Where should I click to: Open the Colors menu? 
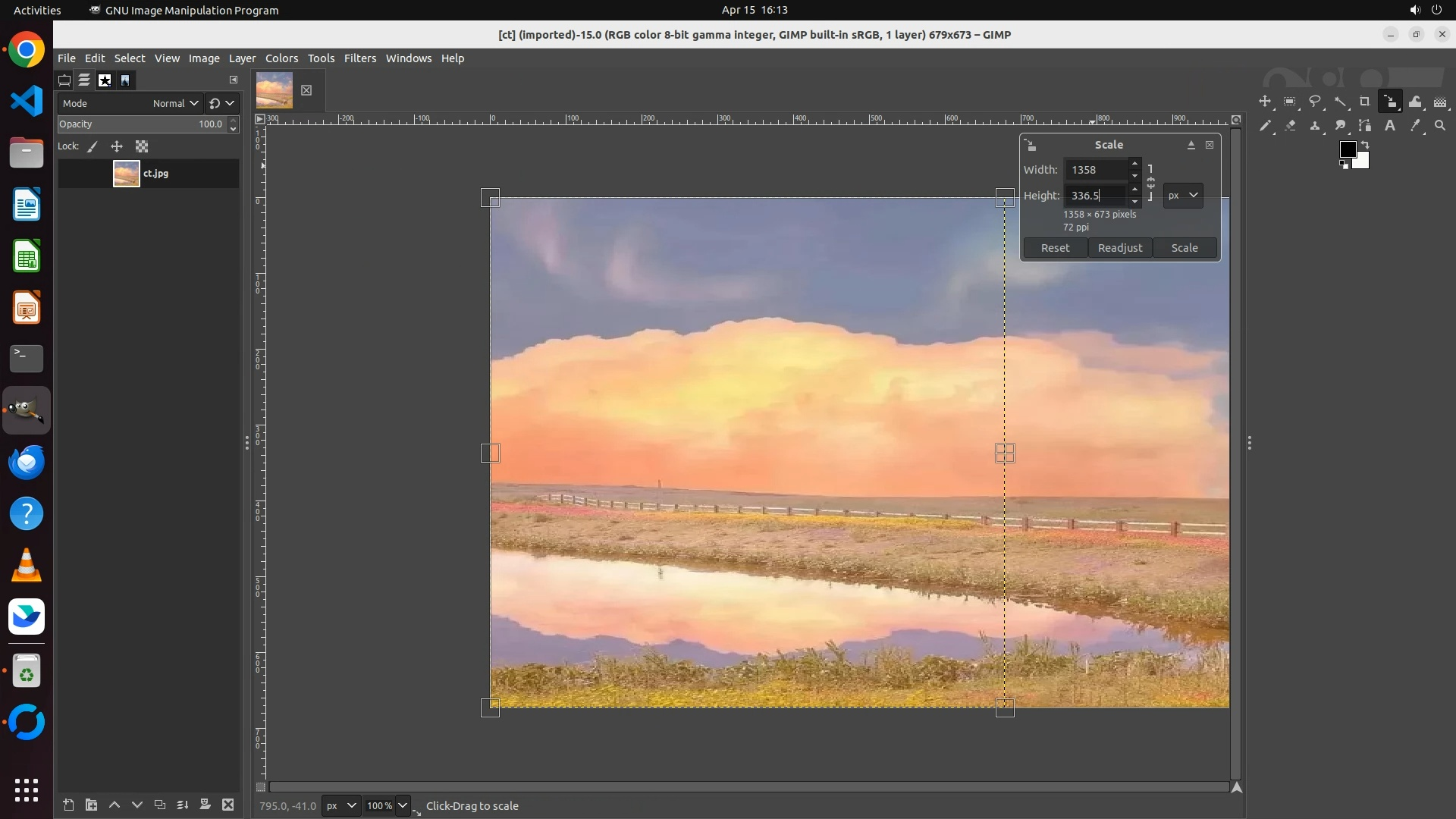pyautogui.click(x=281, y=58)
